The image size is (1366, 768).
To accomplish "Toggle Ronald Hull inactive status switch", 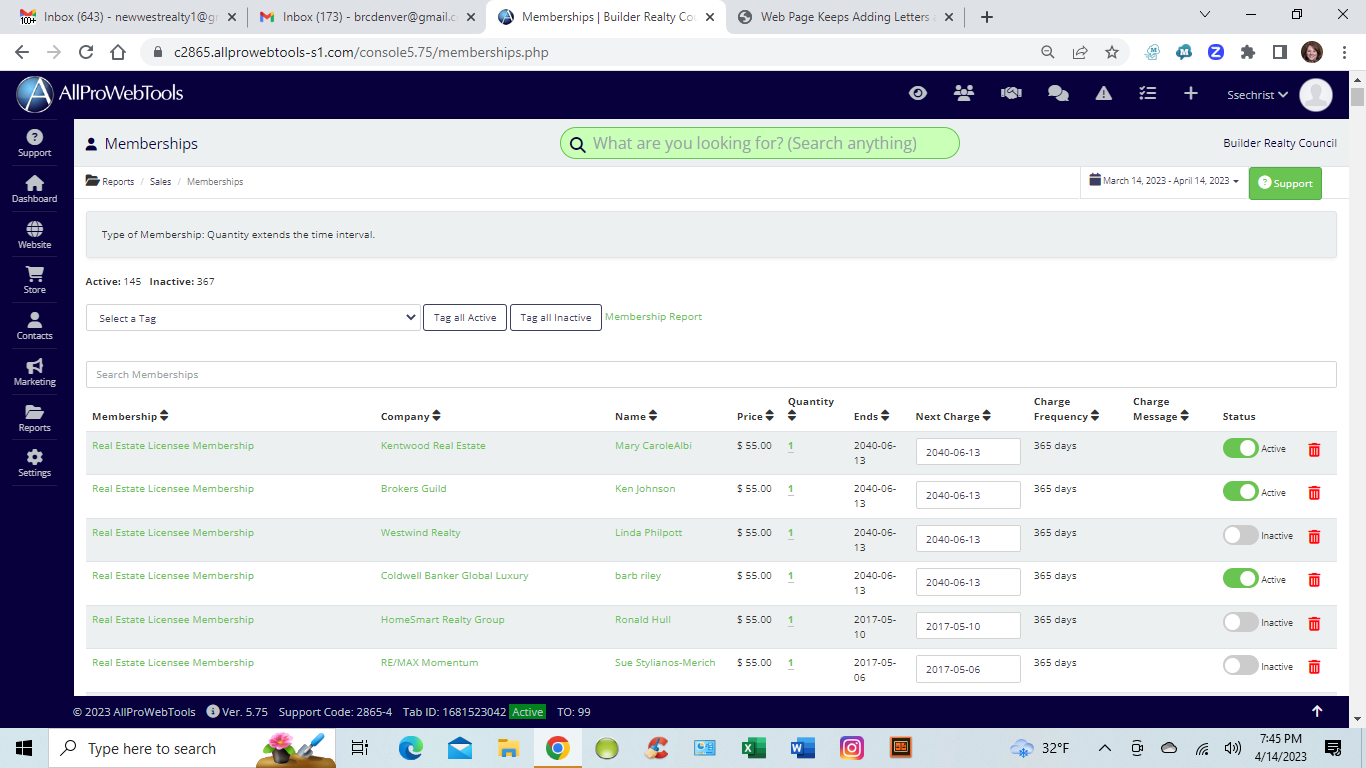I will pyautogui.click(x=1240, y=622).
